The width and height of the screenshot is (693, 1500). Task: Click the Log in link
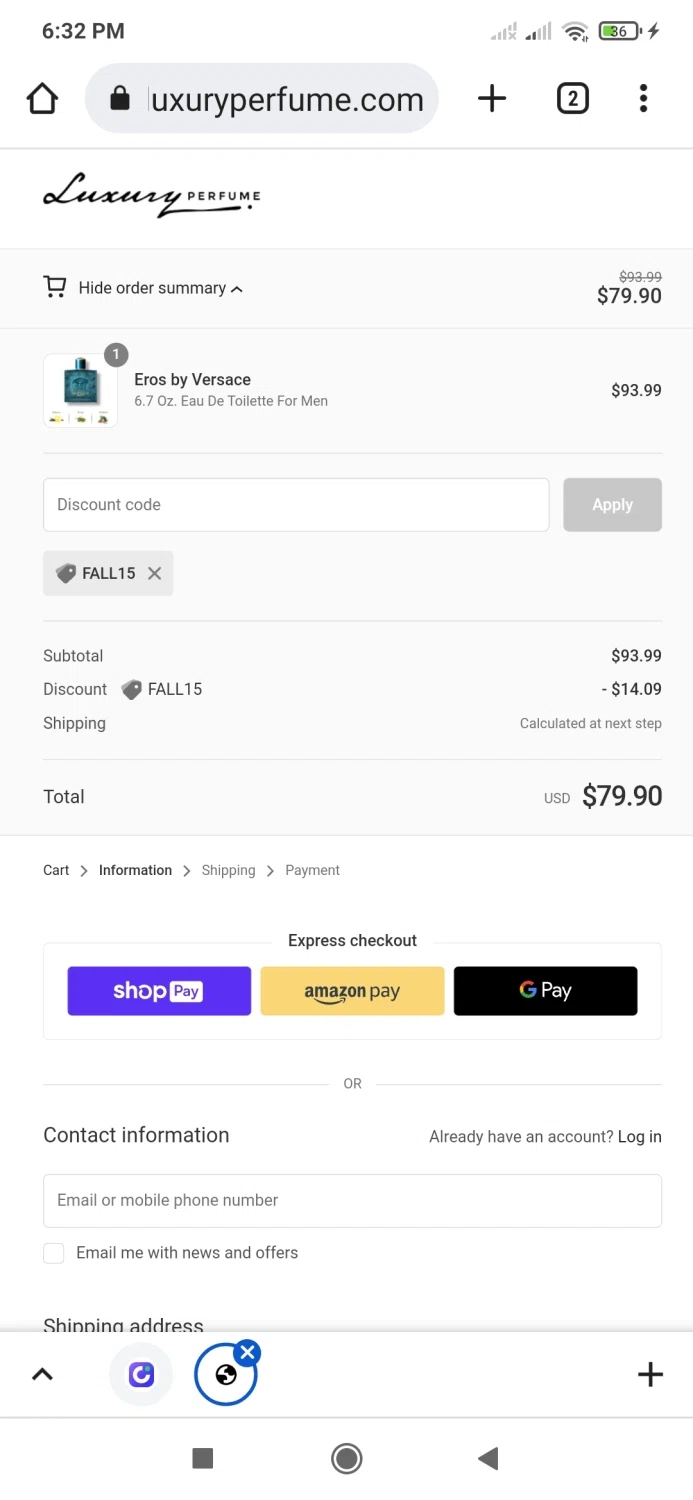click(639, 1137)
